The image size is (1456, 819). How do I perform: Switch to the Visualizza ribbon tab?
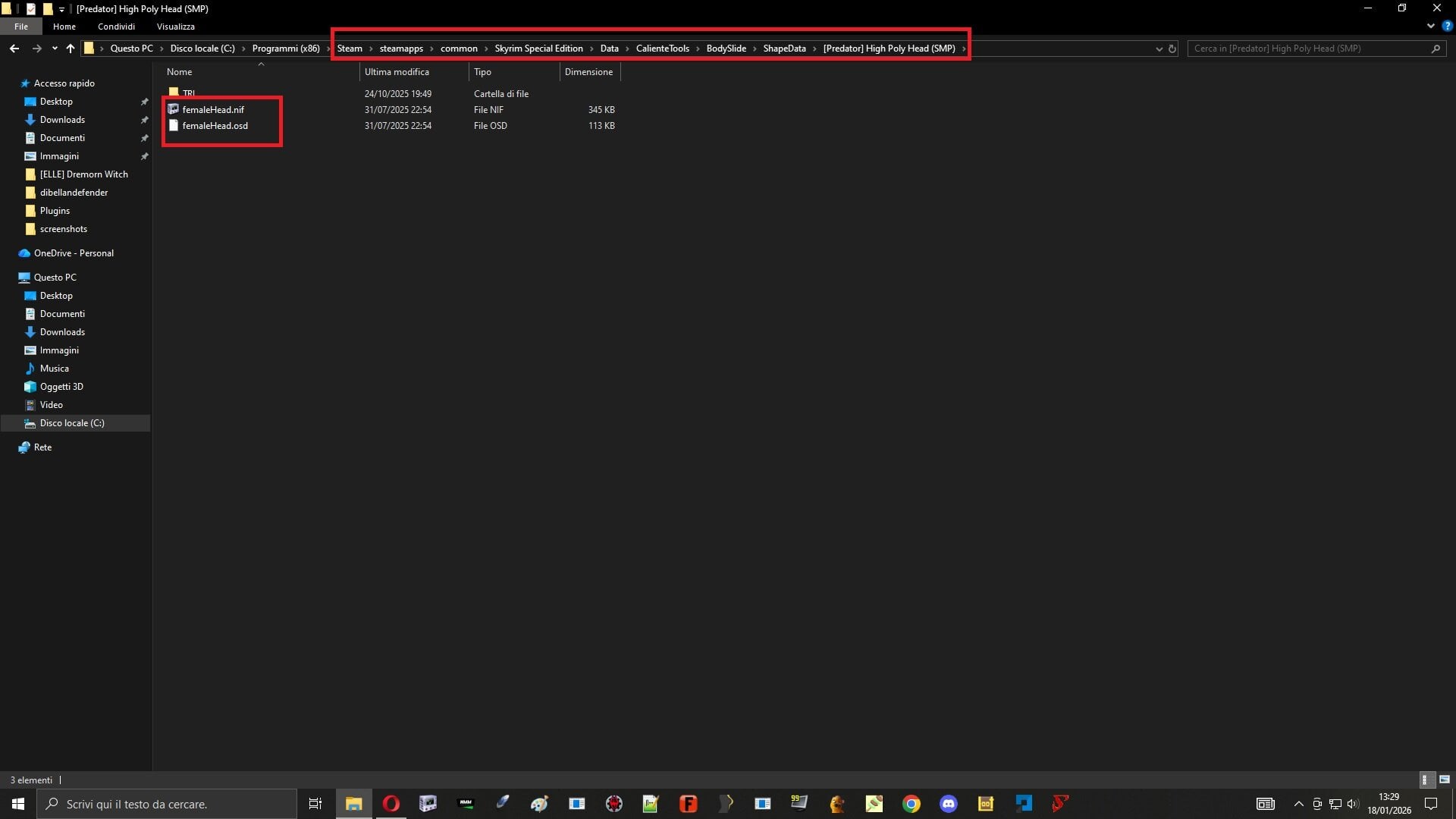point(176,27)
